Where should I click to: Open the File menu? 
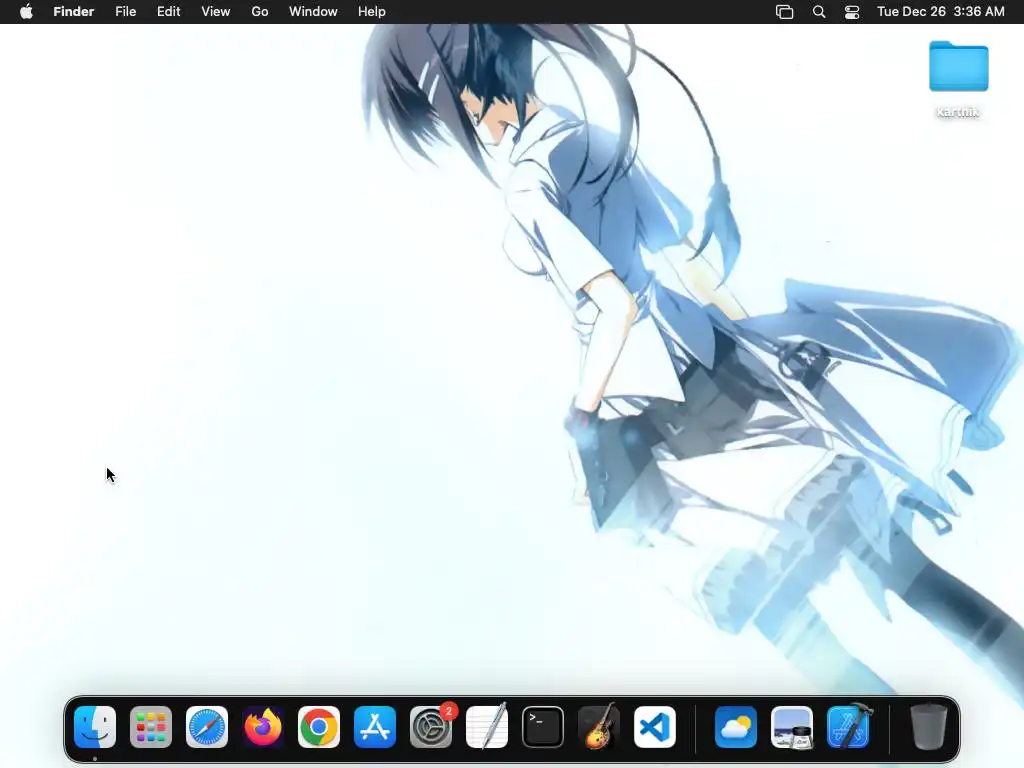[x=125, y=12]
